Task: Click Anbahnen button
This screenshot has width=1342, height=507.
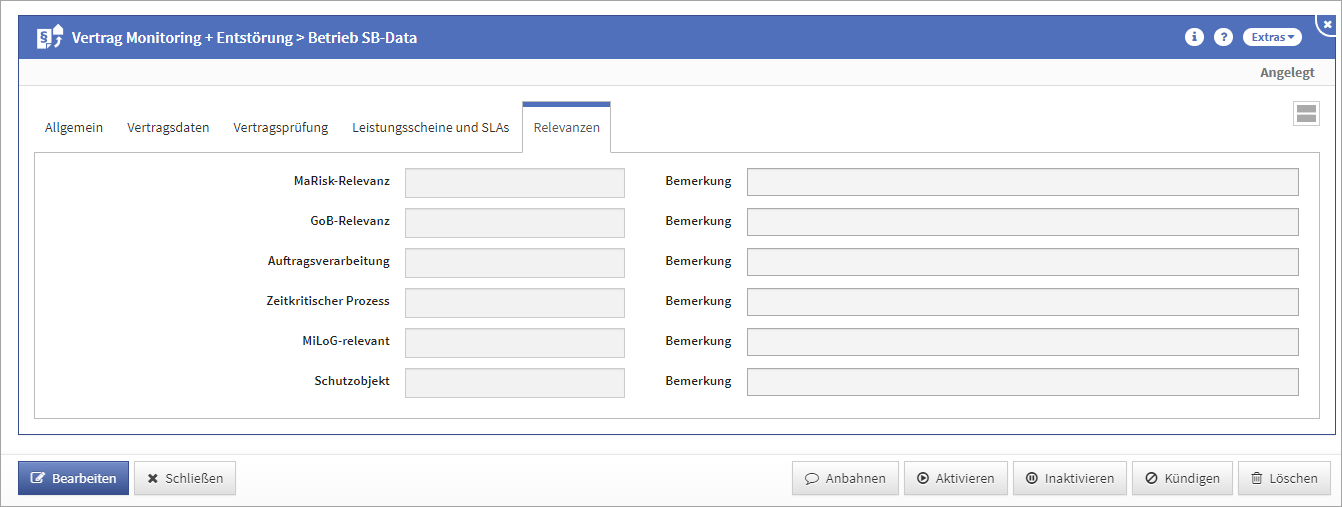Action: click(845, 478)
